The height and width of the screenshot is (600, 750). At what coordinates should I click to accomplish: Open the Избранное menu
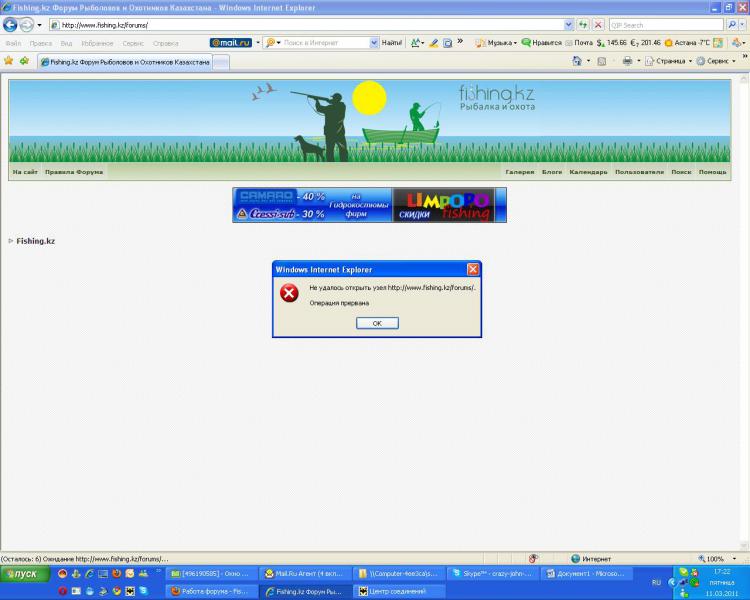click(97, 43)
